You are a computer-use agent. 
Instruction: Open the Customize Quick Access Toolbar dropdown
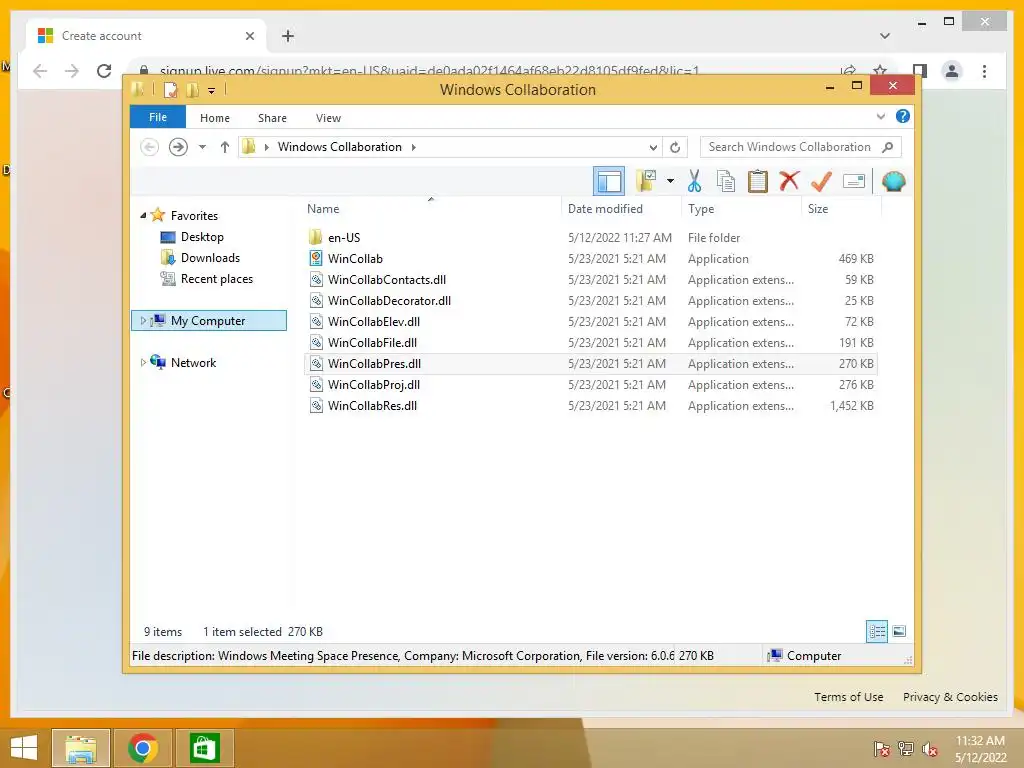coord(212,91)
